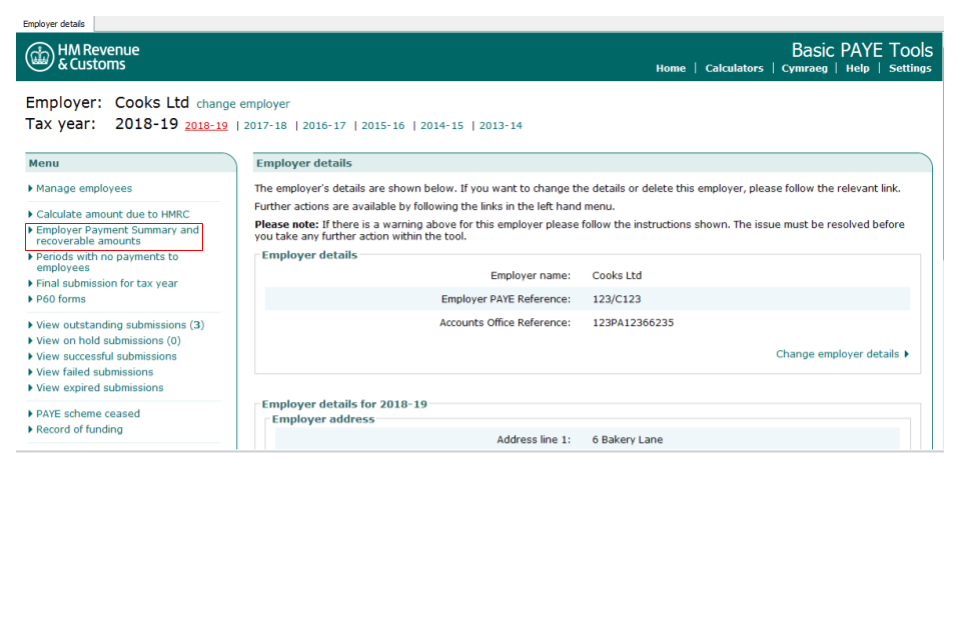Screen dimensions: 960x640
Task: Click the Accounts Office Reference label
Action: click(x=505, y=323)
